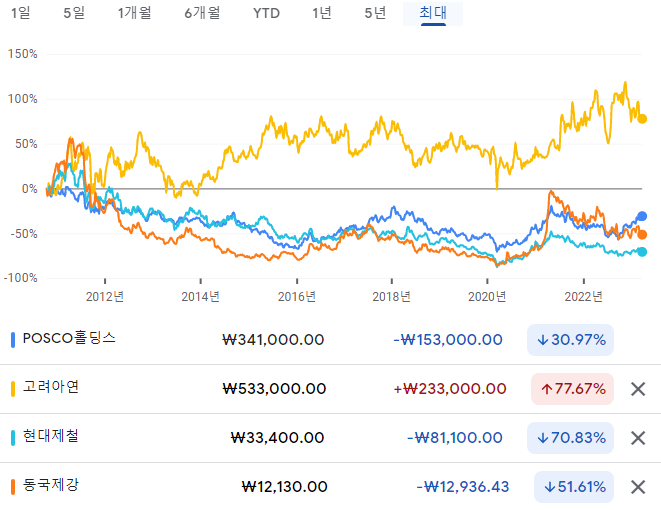Click the yellow endpoint dot on chart
661x510 pixels.
[x=642, y=119]
